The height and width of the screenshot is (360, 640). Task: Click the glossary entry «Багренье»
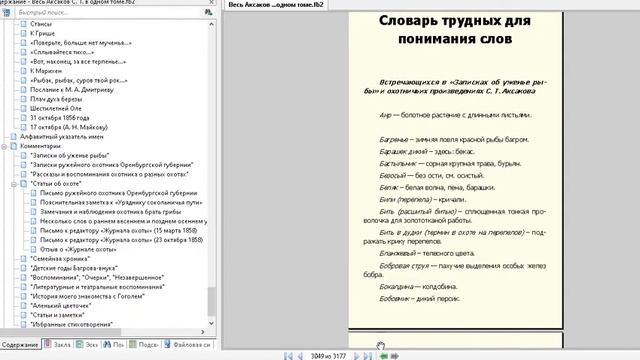coord(393,140)
